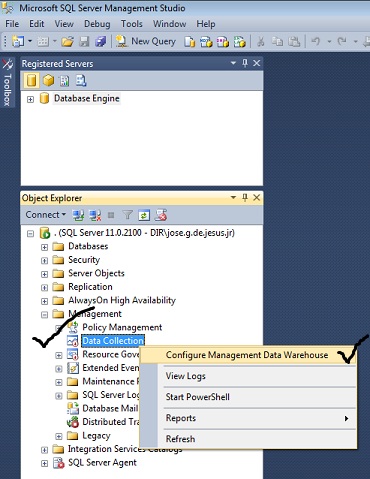Collapse the SQL Server 11.0.2100 node
Viewport: 370px width, 479px height.
tap(30, 234)
